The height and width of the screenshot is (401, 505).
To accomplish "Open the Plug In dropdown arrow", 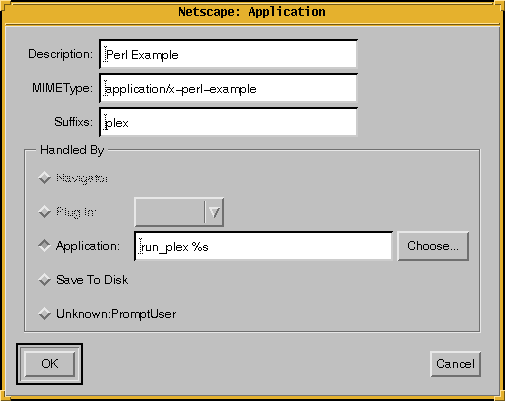I will [214, 212].
